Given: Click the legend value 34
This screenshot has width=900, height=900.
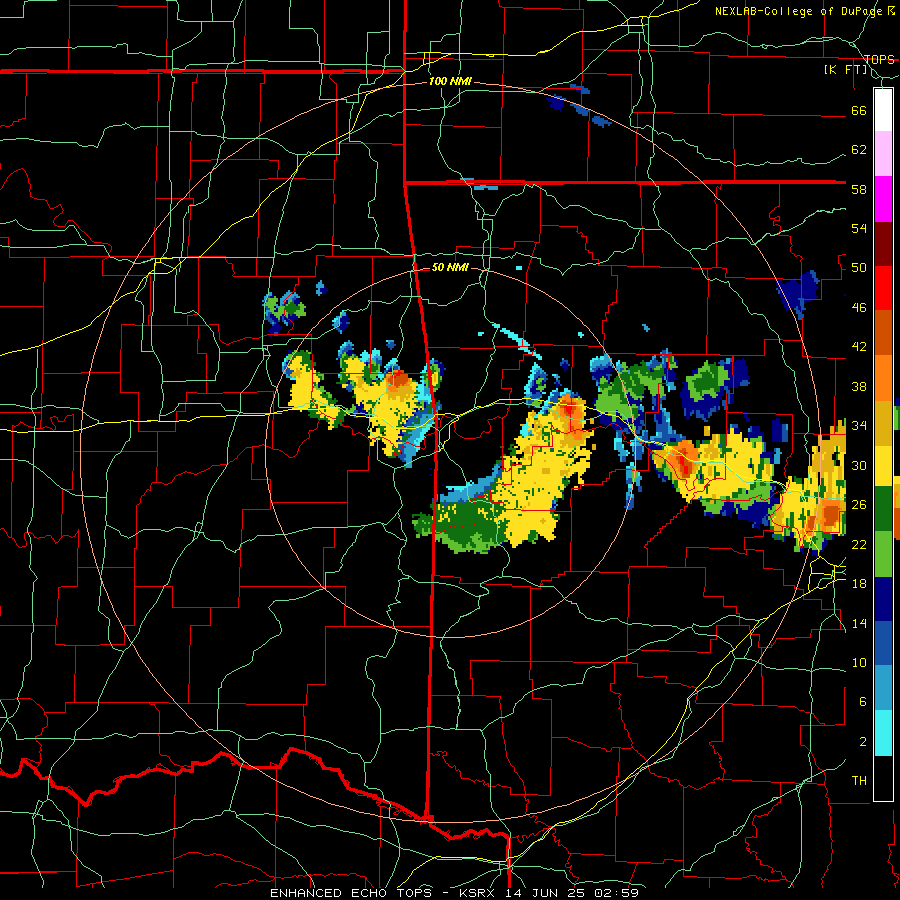Looking at the screenshot, I should click(x=859, y=425).
